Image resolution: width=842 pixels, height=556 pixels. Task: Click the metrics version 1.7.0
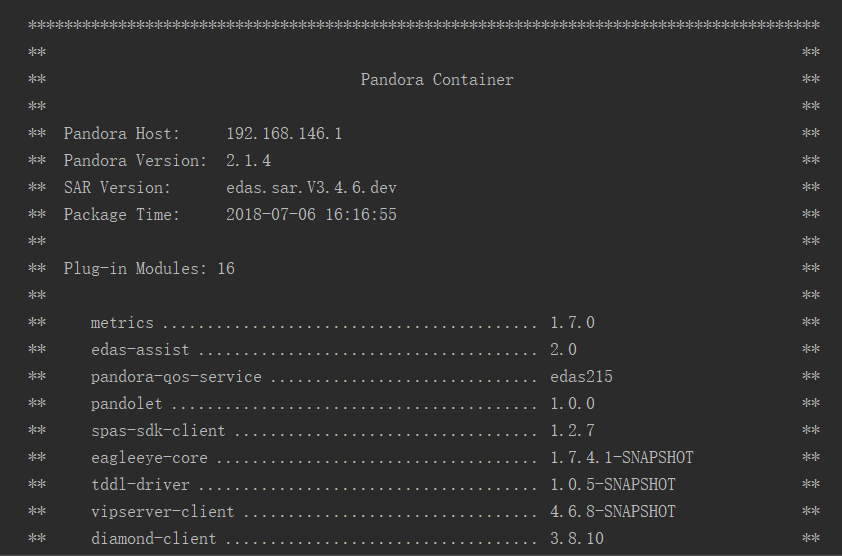pyautogui.click(x=572, y=323)
